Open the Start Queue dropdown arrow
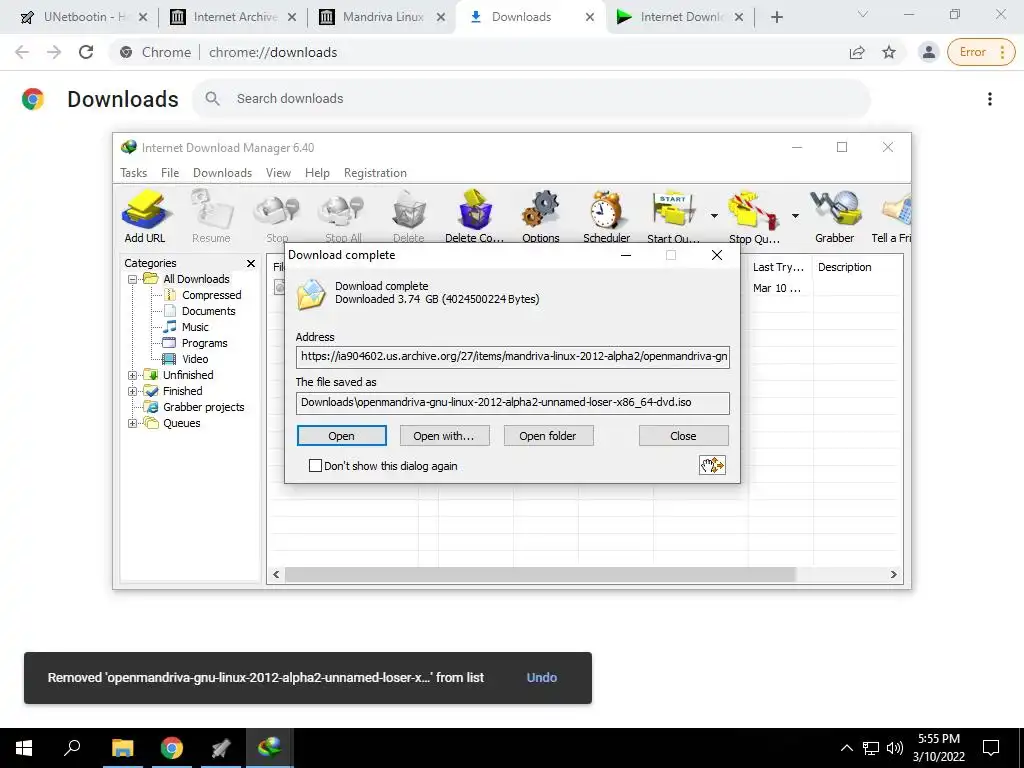Image resolution: width=1024 pixels, height=768 pixels. 714,216
